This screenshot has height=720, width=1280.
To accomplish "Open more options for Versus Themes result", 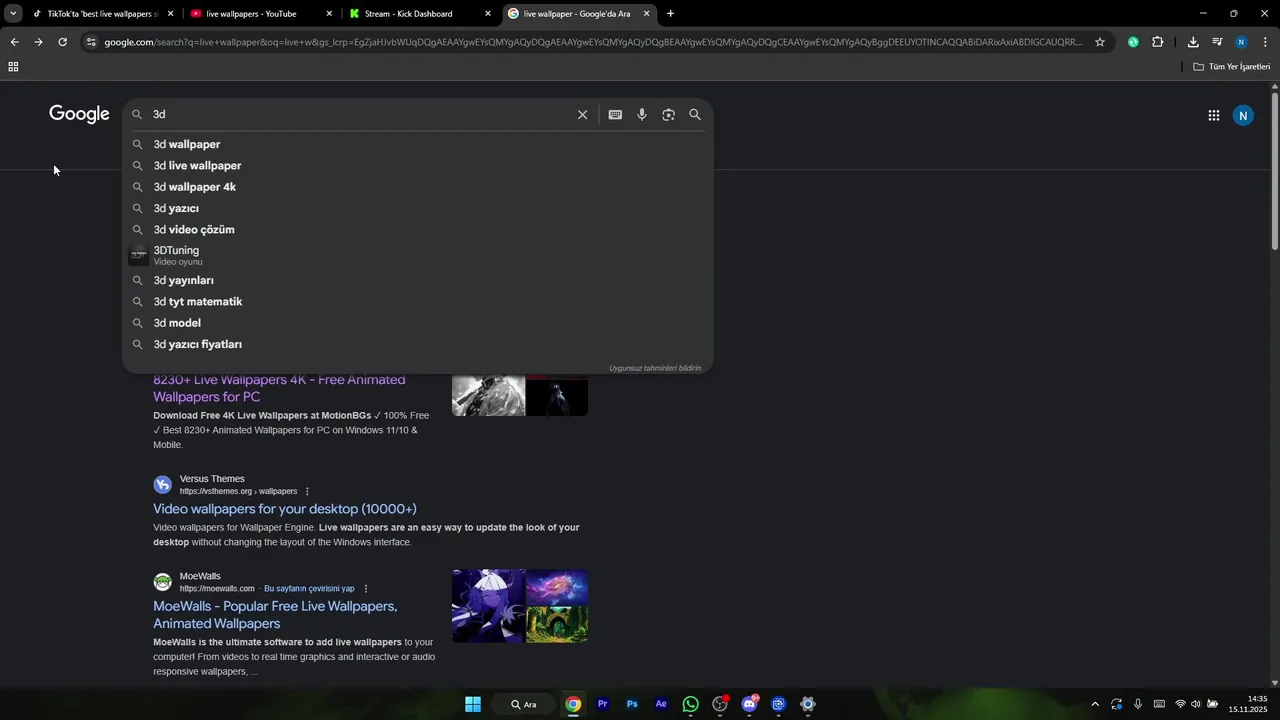I will pos(307,491).
